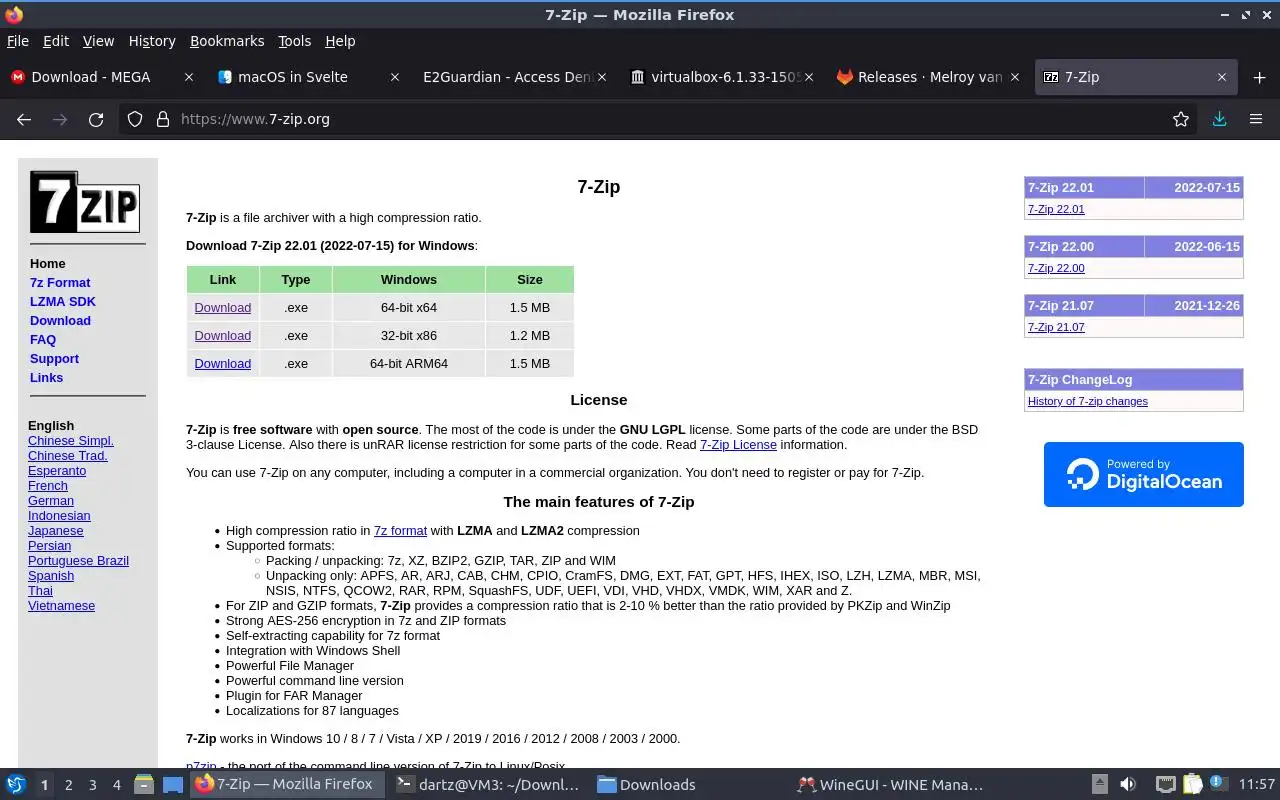
Task: Switch to workspace 3 in the taskbar
Action: pos(92,785)
